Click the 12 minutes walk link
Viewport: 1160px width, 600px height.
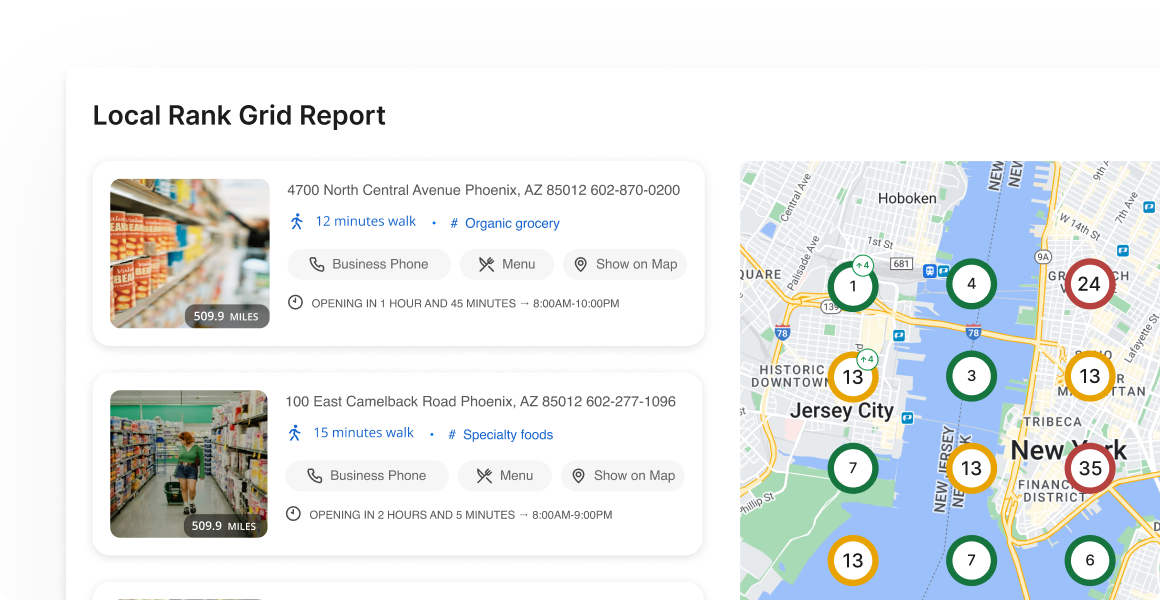point(365,221)
